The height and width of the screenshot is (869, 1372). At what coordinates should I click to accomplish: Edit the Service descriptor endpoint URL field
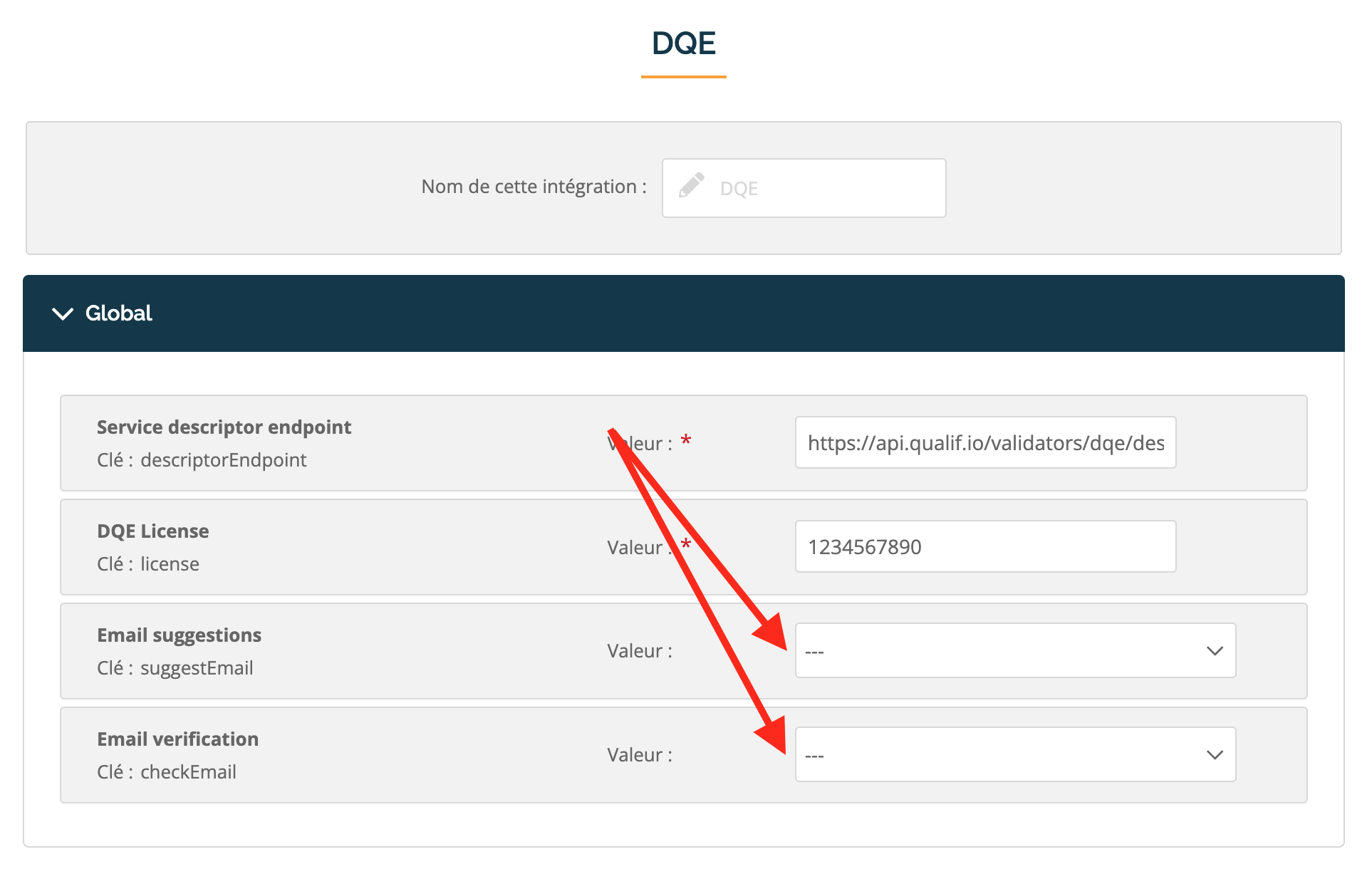click(985, 442)
